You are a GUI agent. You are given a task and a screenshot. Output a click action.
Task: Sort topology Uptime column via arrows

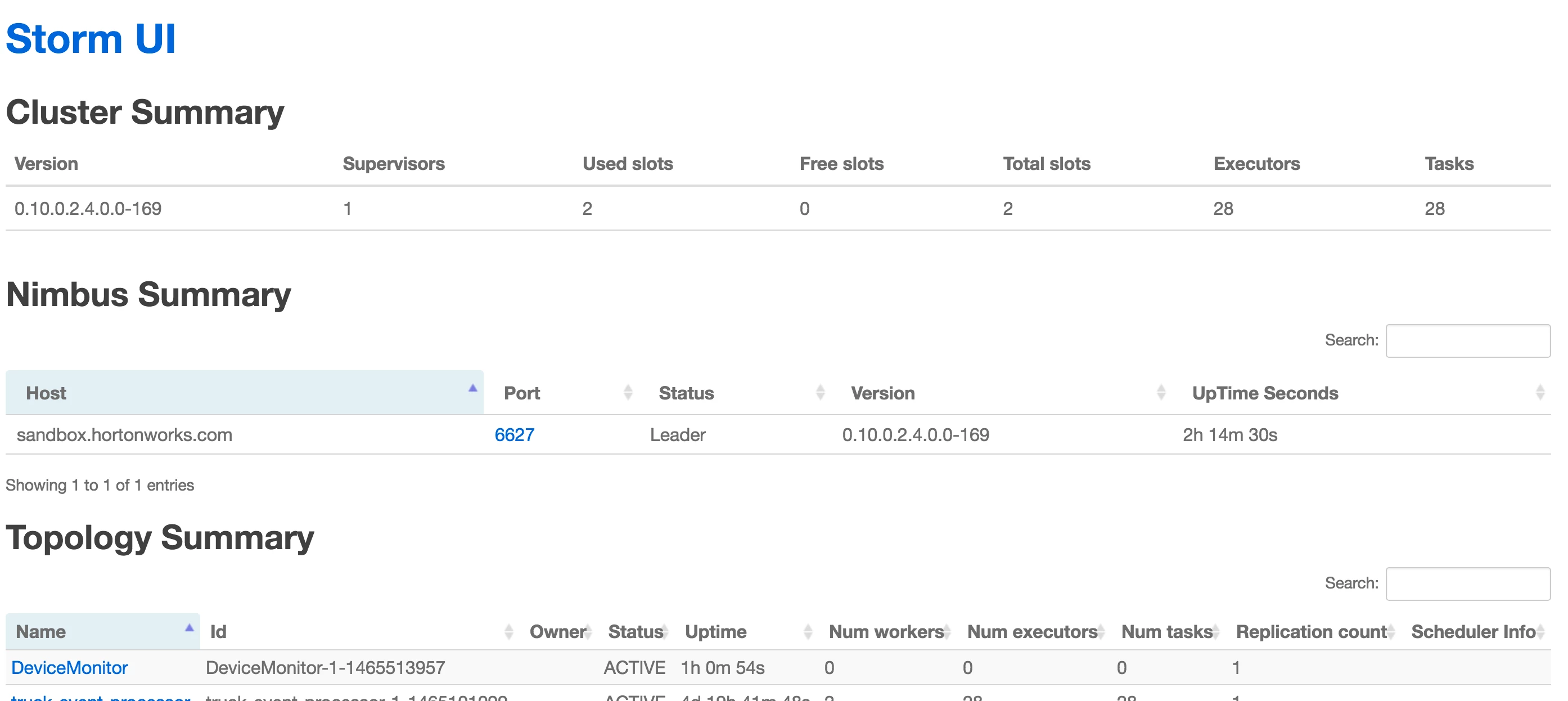tap(808, 632)
